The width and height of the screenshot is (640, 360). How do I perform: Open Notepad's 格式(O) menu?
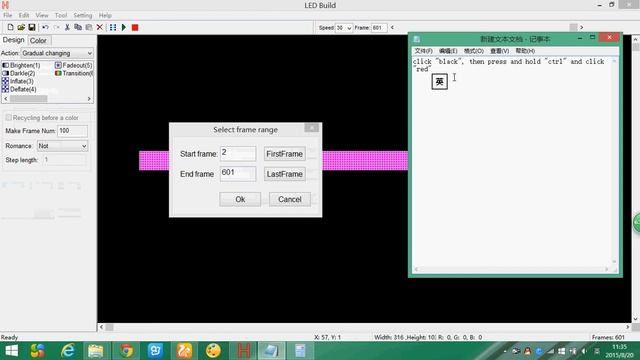[473, 51]
